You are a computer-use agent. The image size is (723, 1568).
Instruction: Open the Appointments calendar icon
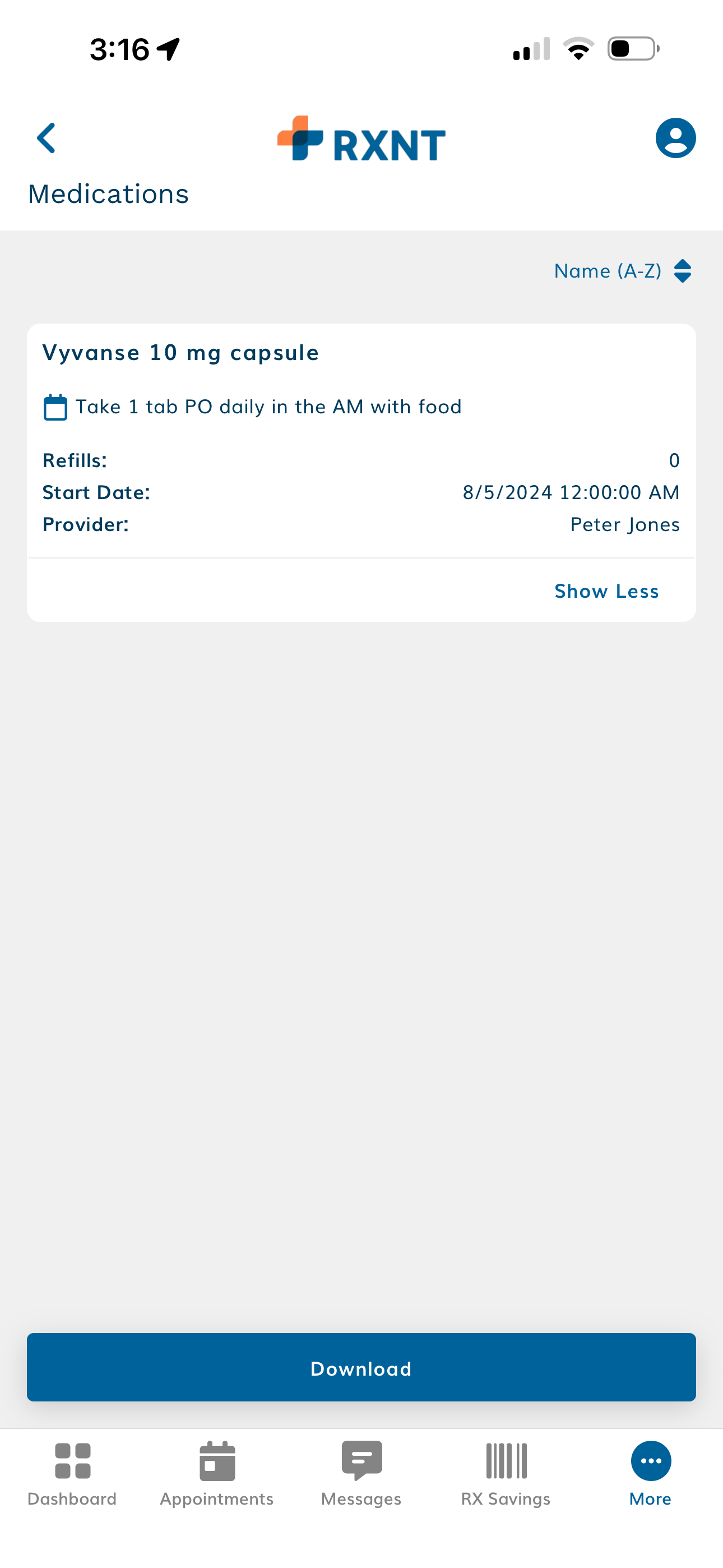coord(217,1460)
